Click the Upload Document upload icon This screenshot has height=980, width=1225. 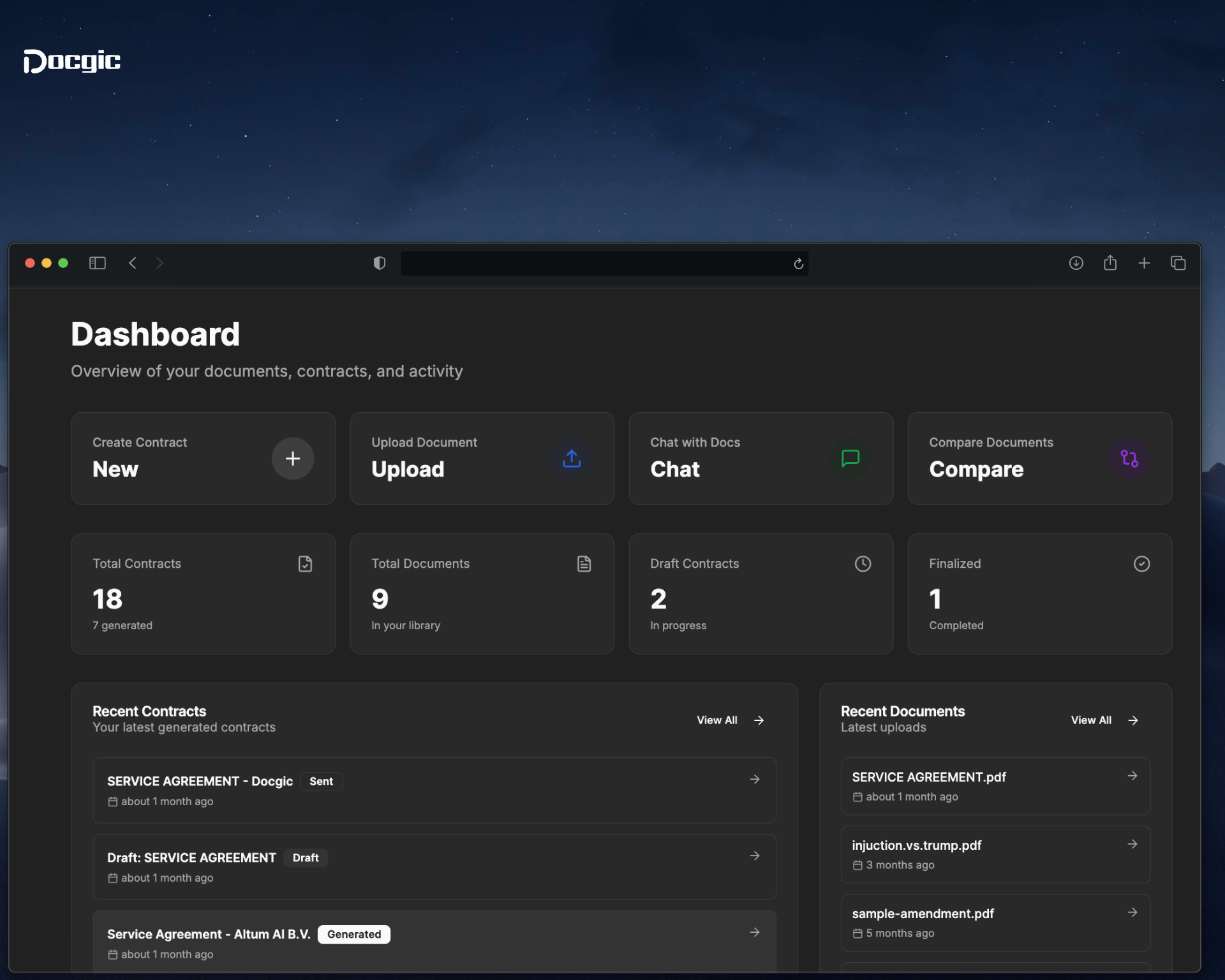pyautogui.click(x=571, y=458)
